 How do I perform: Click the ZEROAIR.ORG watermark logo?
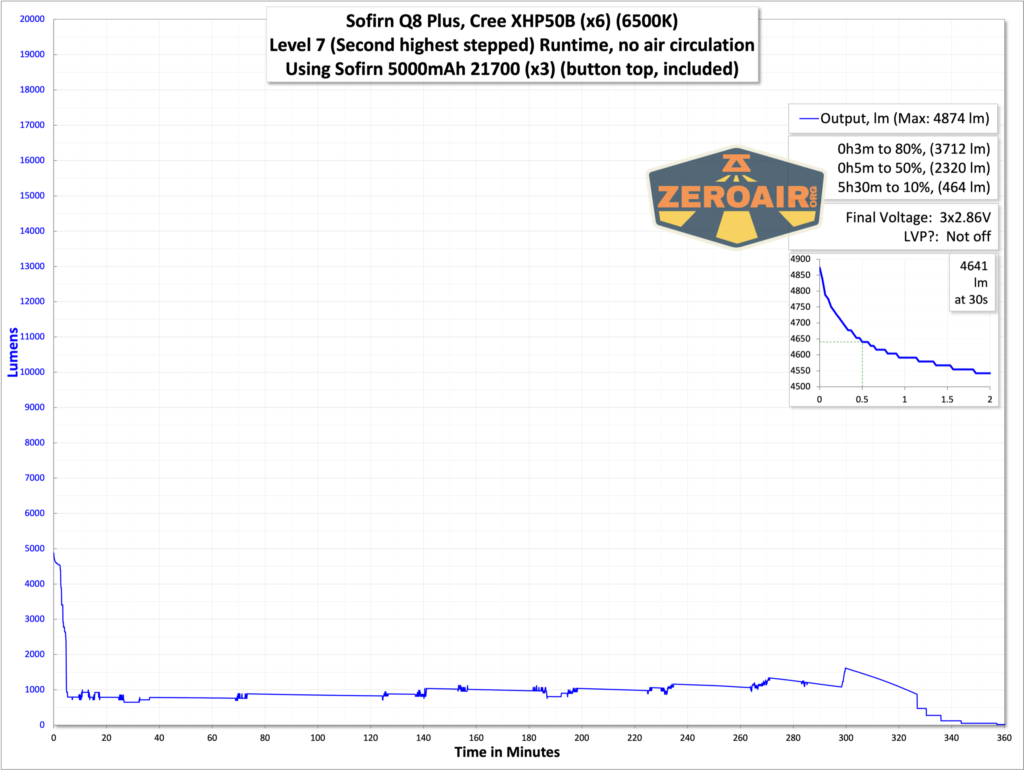(737, 195)
